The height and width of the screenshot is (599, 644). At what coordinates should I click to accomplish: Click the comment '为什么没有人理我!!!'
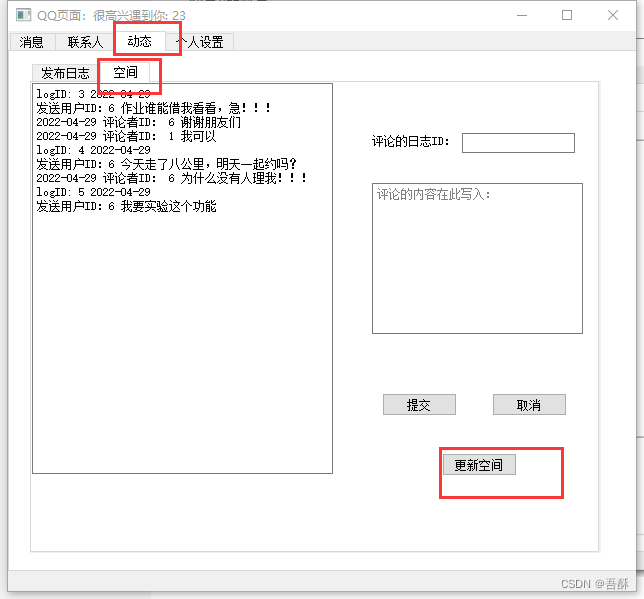pos(244,178)
